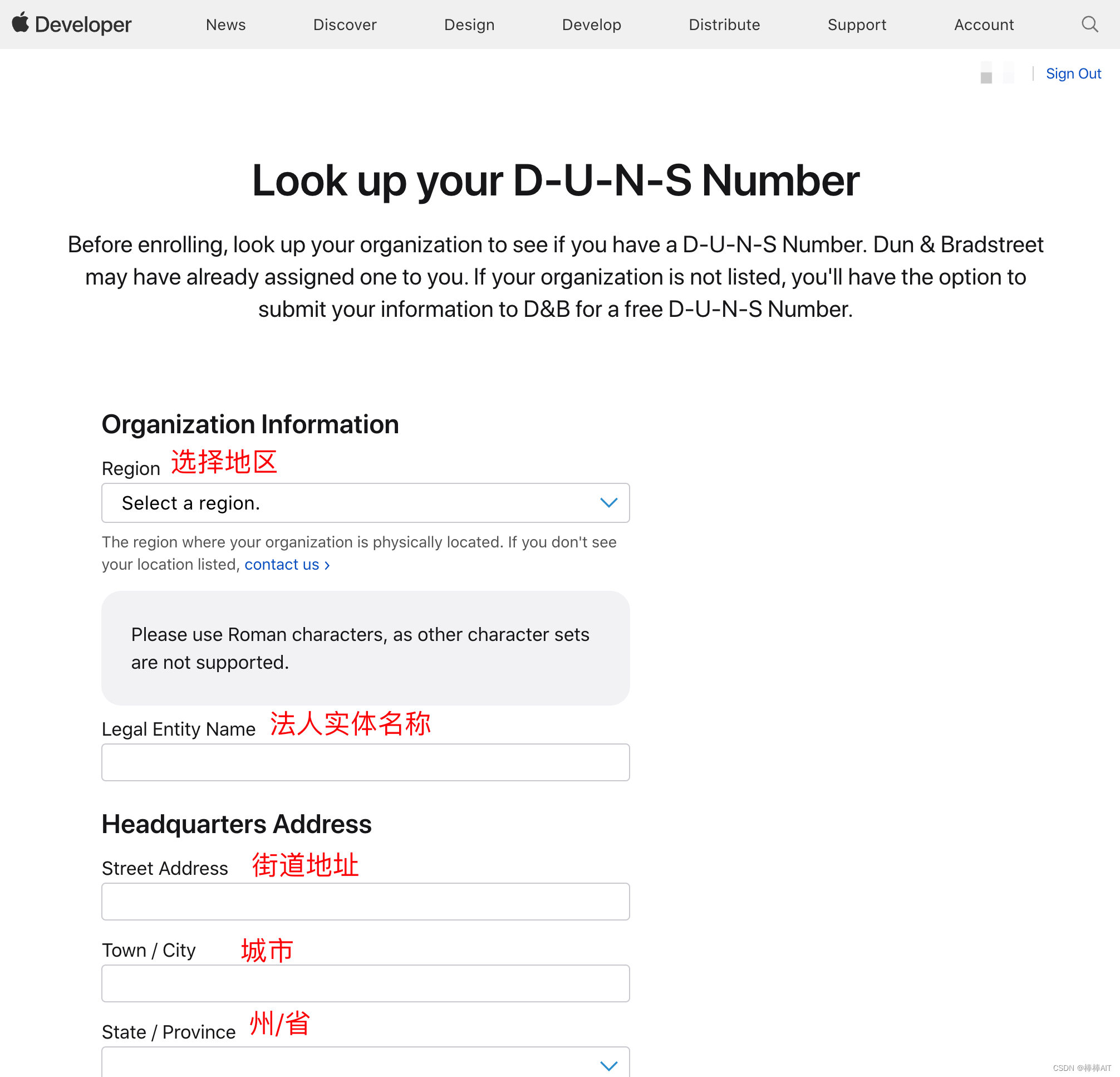Open the Support page
Screen dimensions: 1120x1077
[x=857, y=25]
